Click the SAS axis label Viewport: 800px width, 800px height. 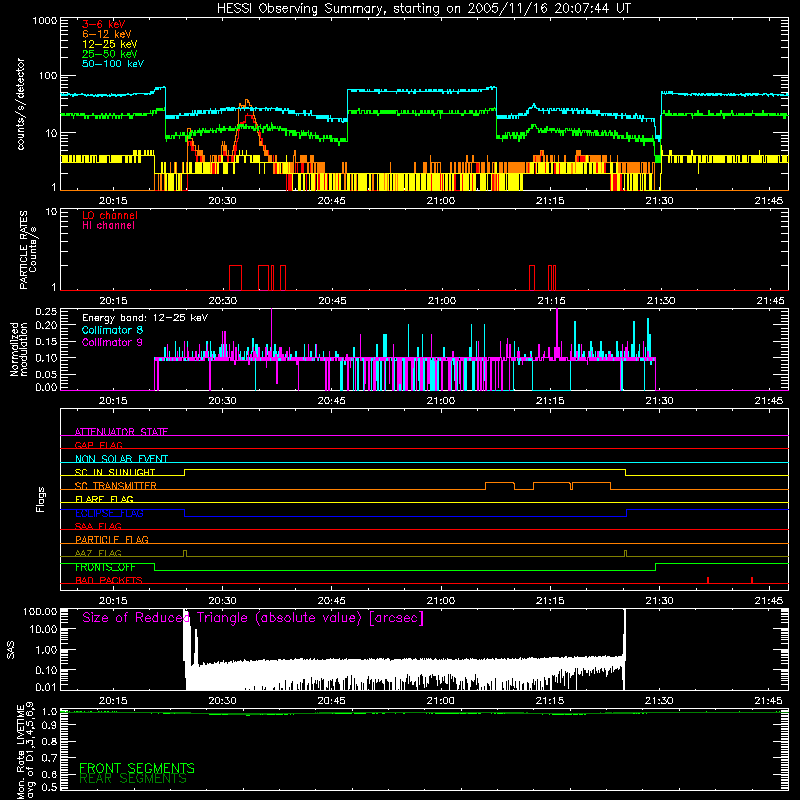click(x=11, y=650)
